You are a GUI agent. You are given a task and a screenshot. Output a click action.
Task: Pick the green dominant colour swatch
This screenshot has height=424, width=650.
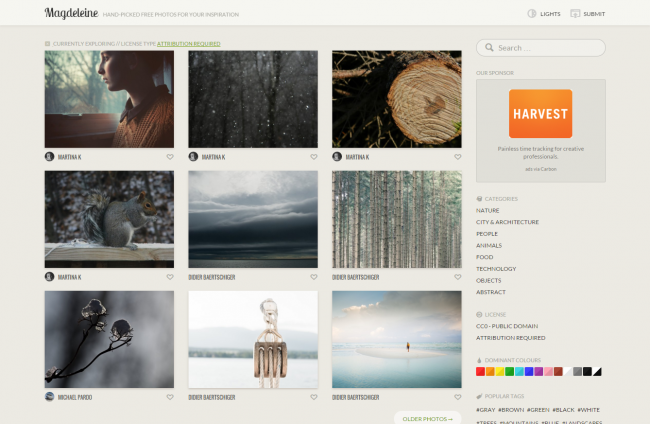click(x=509, y=371)
